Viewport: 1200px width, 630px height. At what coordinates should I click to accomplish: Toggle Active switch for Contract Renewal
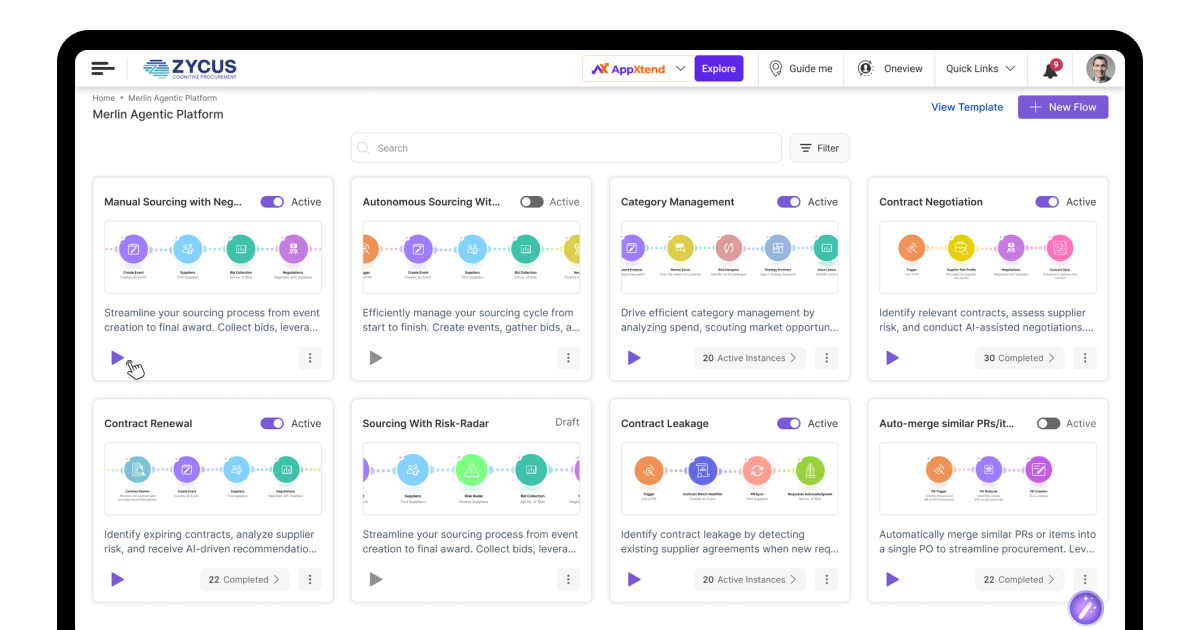(272, 423)
